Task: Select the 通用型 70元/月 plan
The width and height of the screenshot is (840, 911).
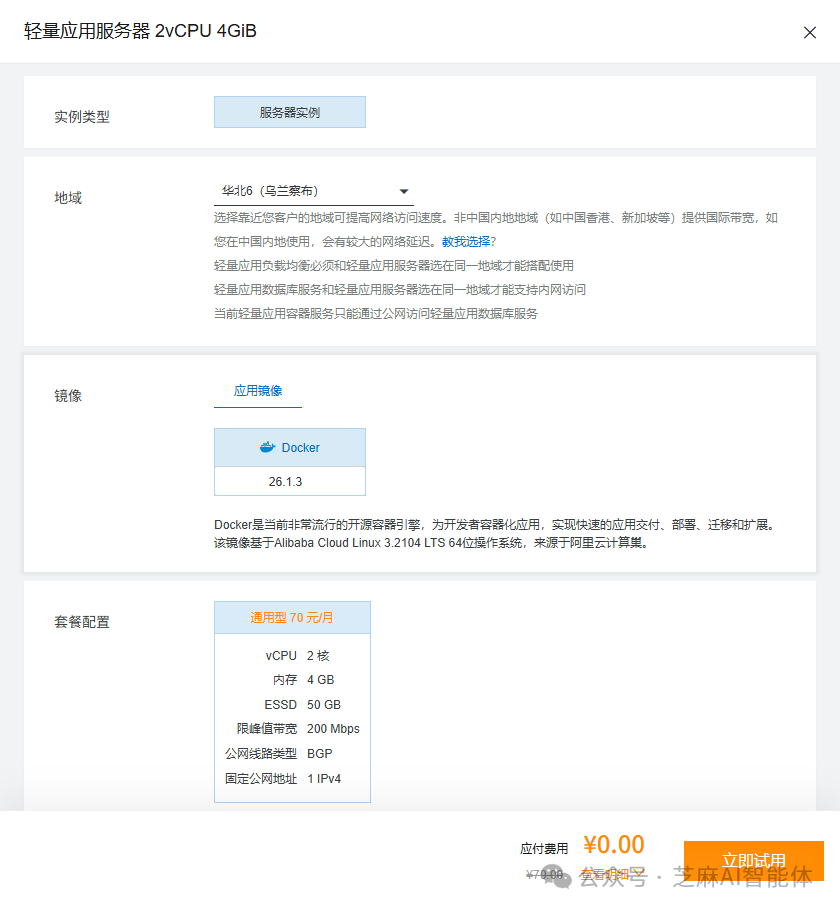Action: pyautogui.click(x=292, y=617)
